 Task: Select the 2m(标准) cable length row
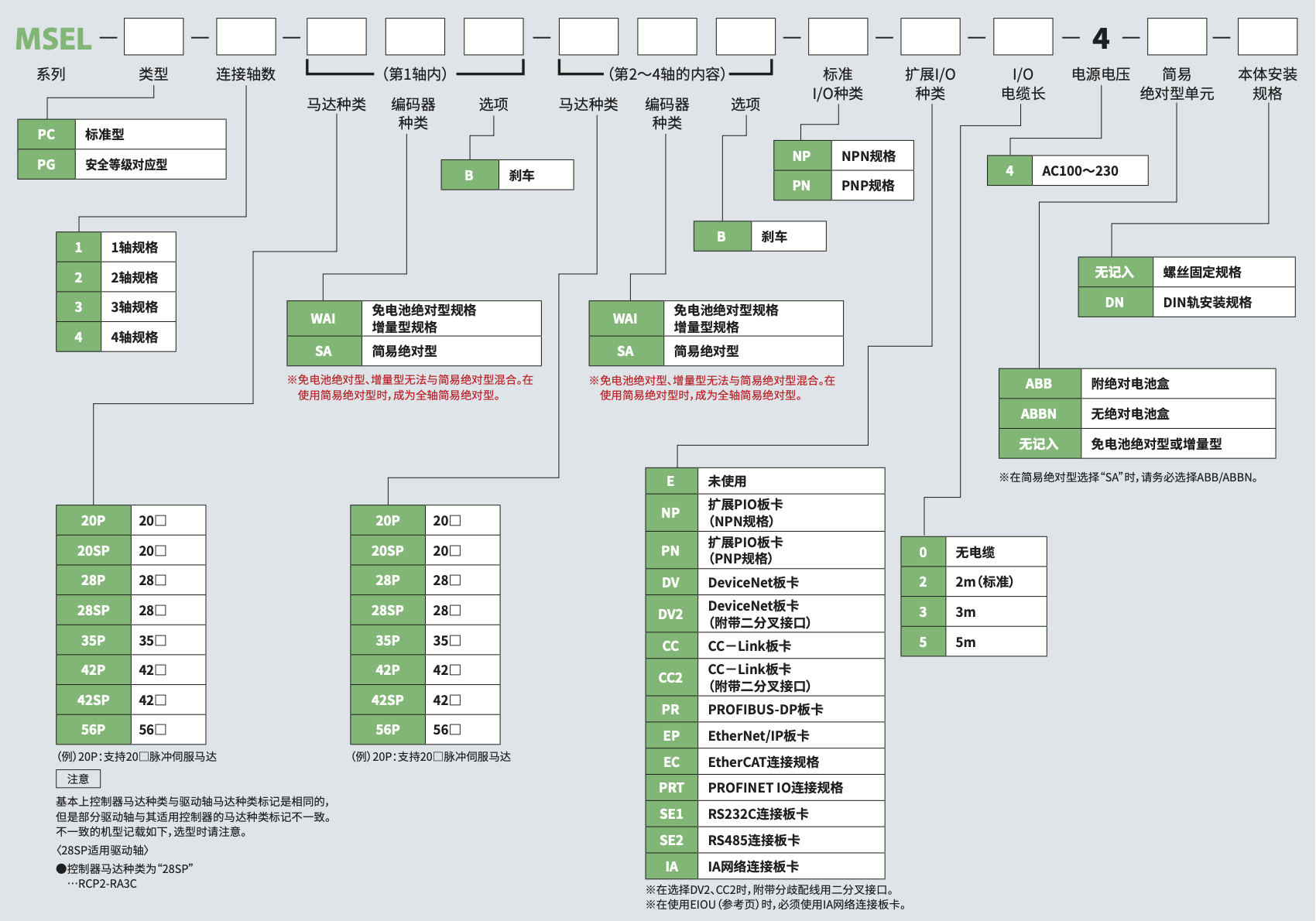[974, 581]
